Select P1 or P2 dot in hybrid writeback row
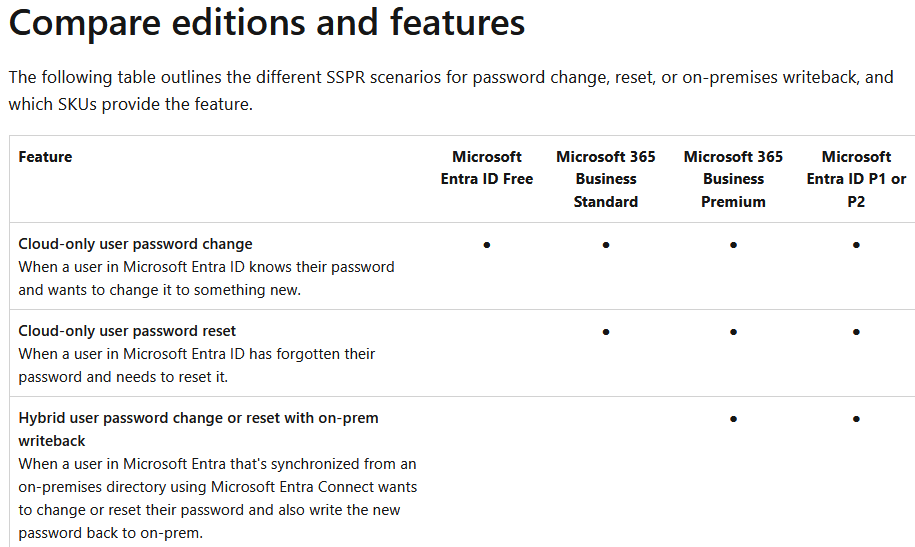The height and width of the screenshot is (547, 915). tap(856, 419)
